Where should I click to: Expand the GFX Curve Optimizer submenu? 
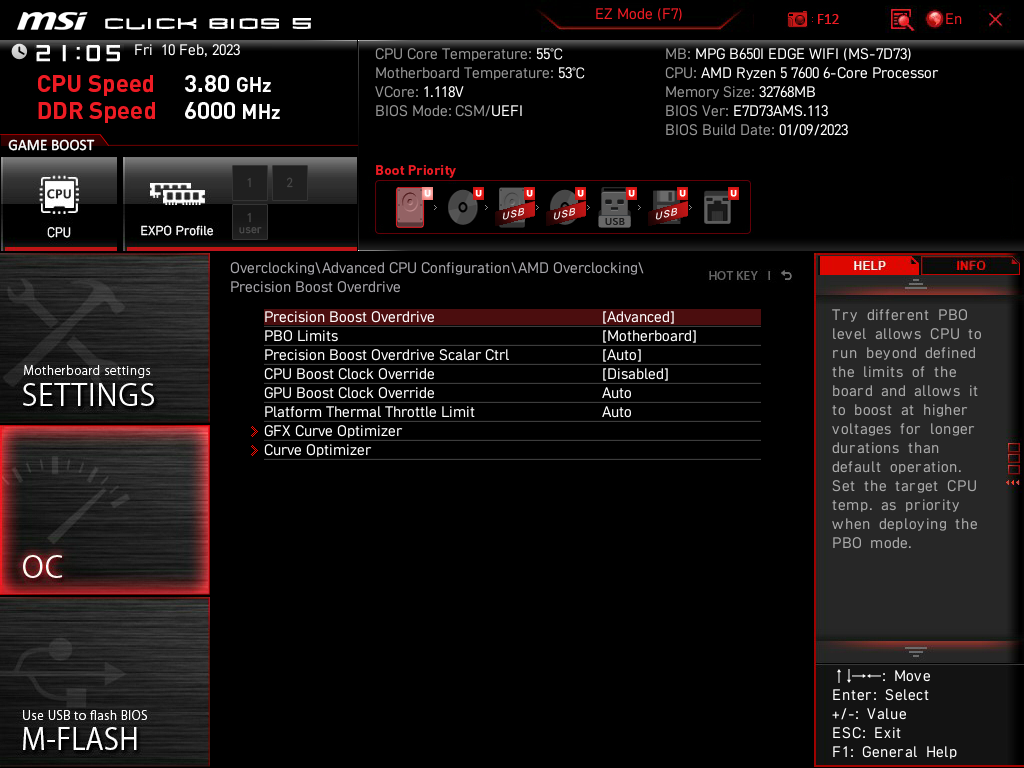tap(512, 431)
